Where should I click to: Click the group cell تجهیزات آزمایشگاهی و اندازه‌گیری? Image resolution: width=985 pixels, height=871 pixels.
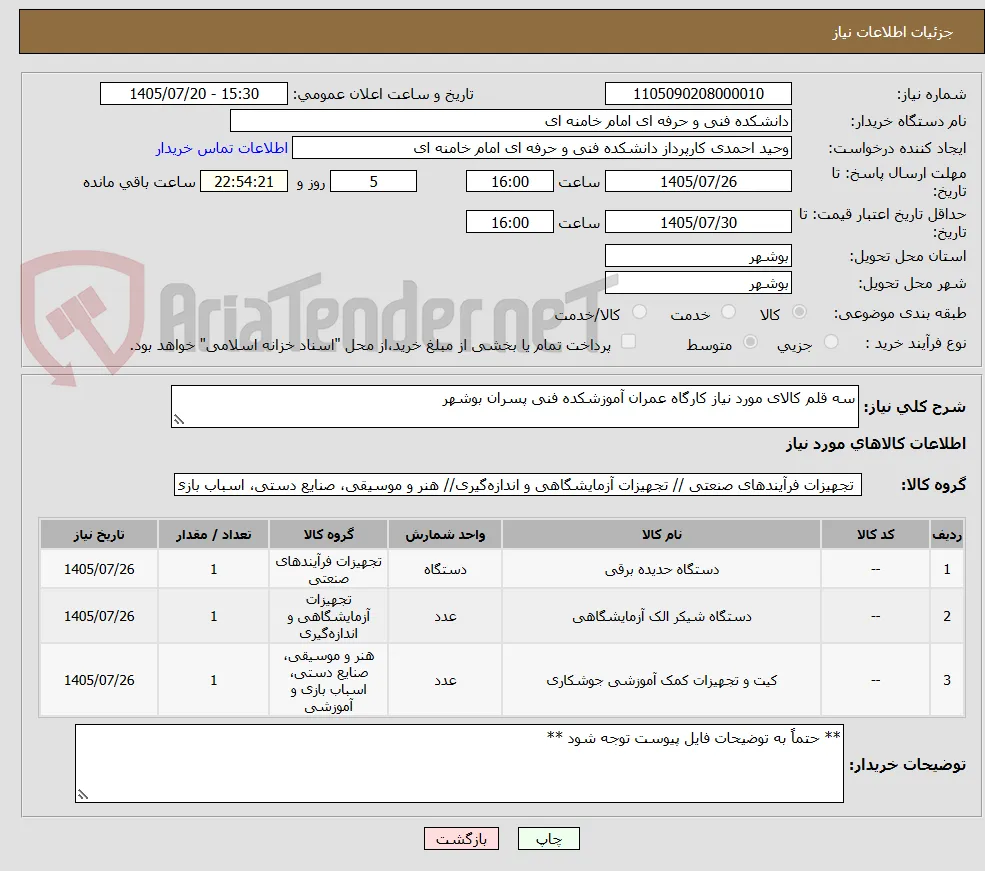(329, 617)
